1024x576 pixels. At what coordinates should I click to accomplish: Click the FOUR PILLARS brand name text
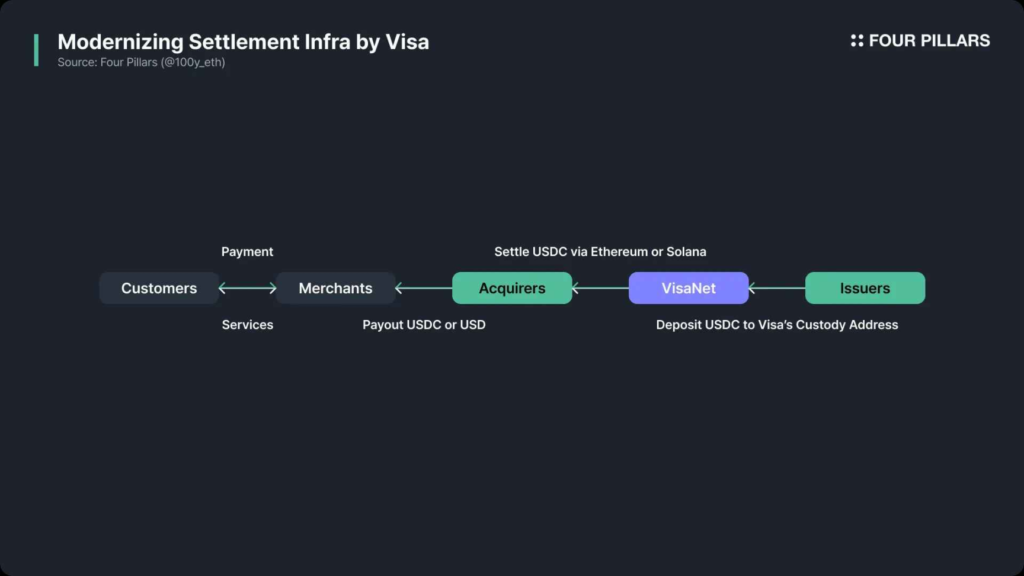point(929,41)
